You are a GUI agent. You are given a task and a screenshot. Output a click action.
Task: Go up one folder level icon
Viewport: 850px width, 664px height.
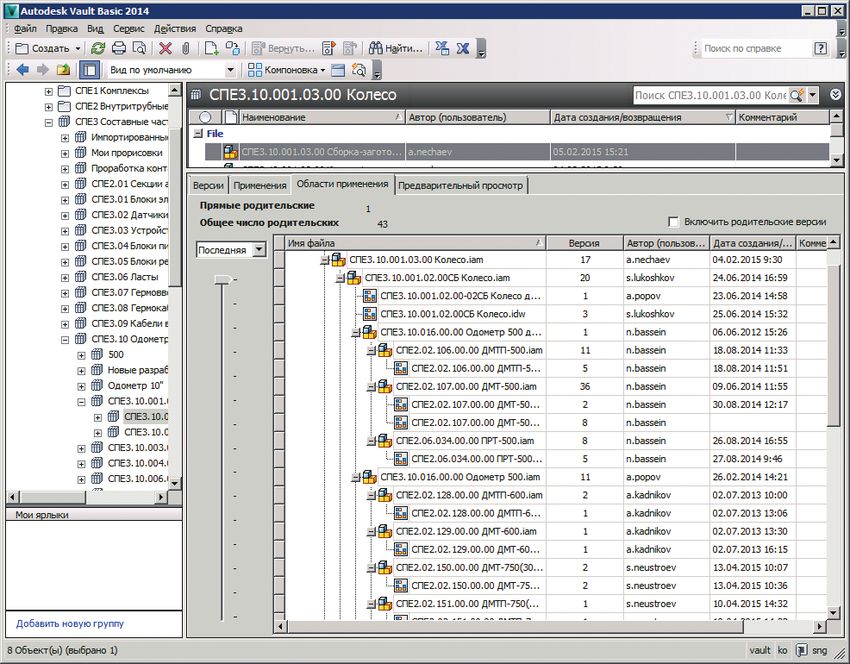[x=64, y=69]
